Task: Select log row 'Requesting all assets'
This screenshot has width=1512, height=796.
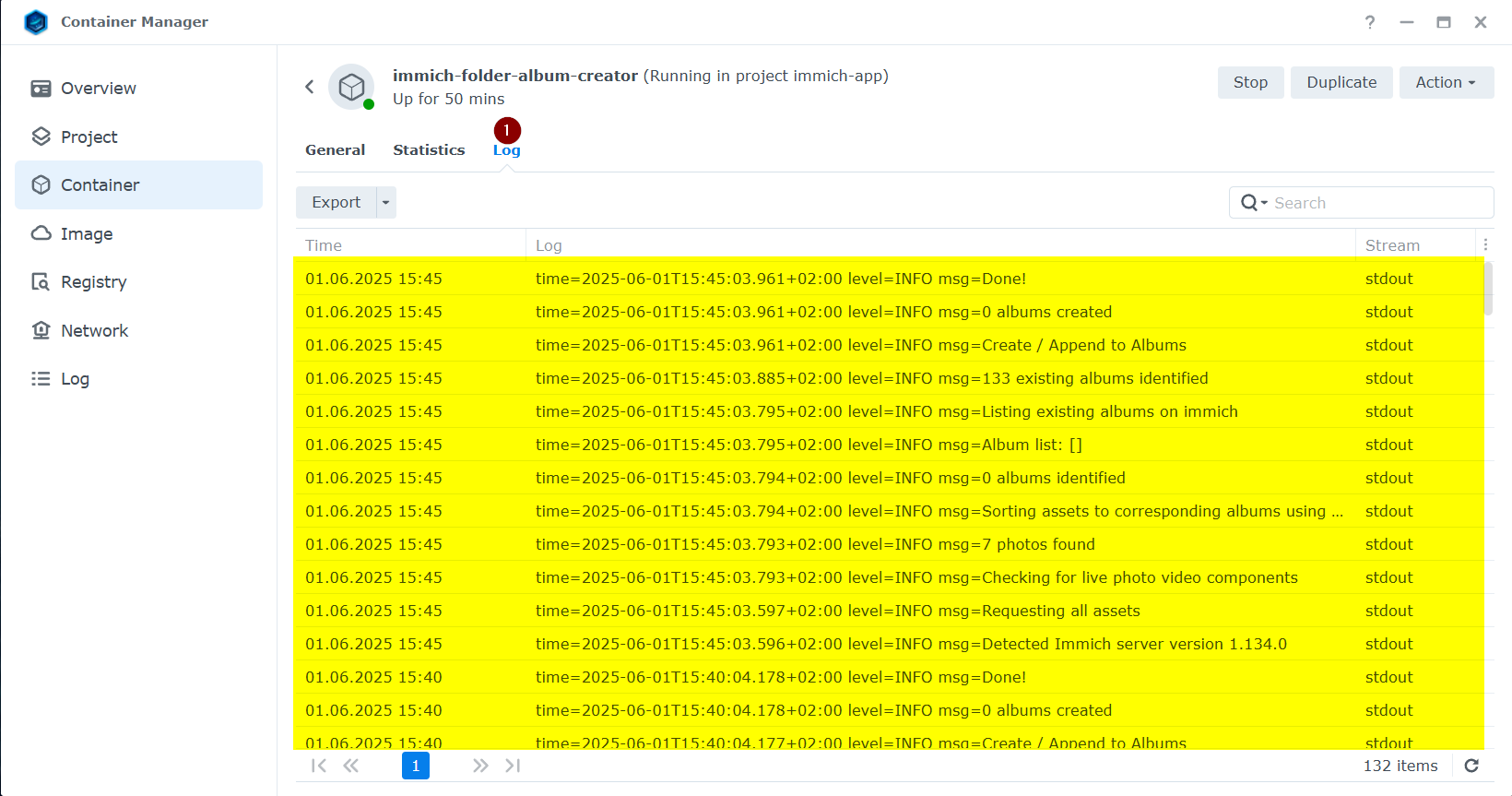Action: click(890, 611)
